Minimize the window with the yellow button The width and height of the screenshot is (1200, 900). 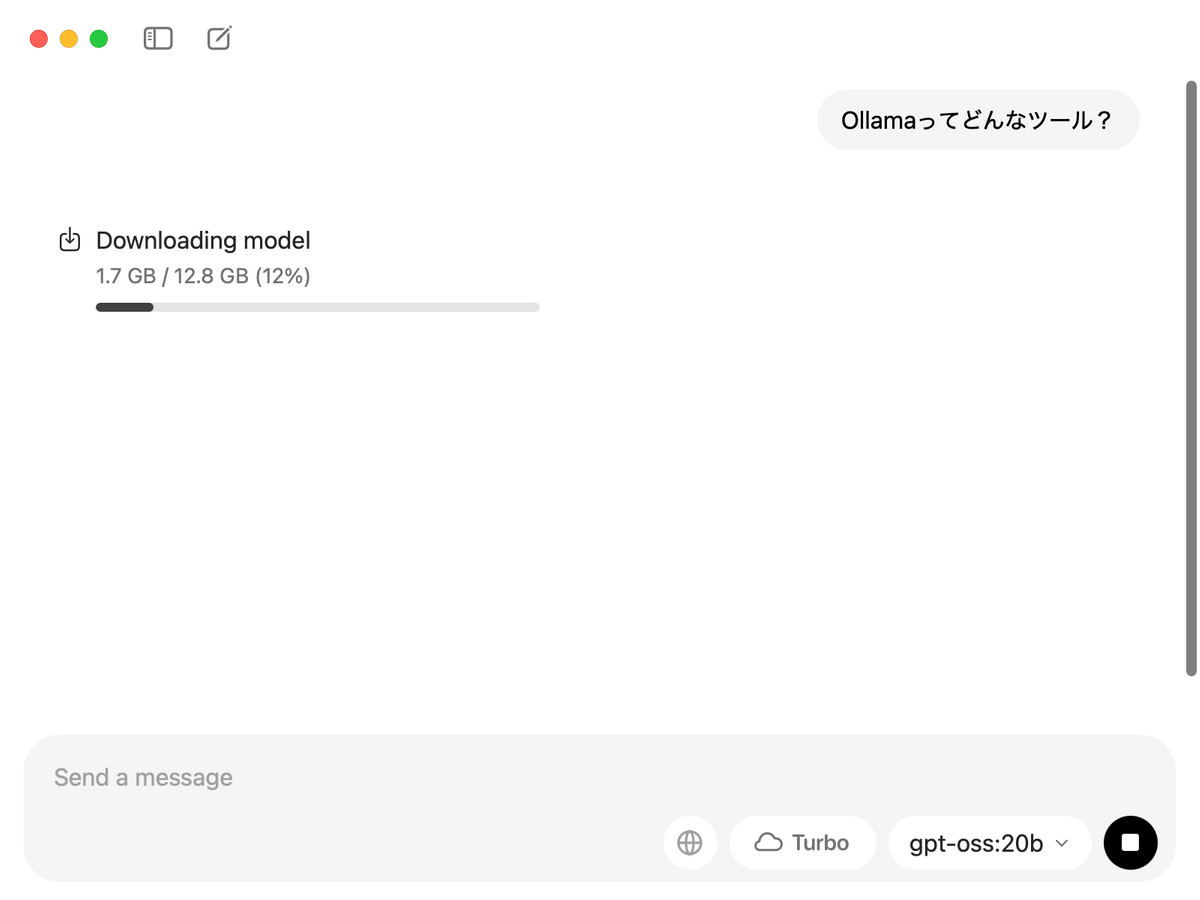pos(69,39)
